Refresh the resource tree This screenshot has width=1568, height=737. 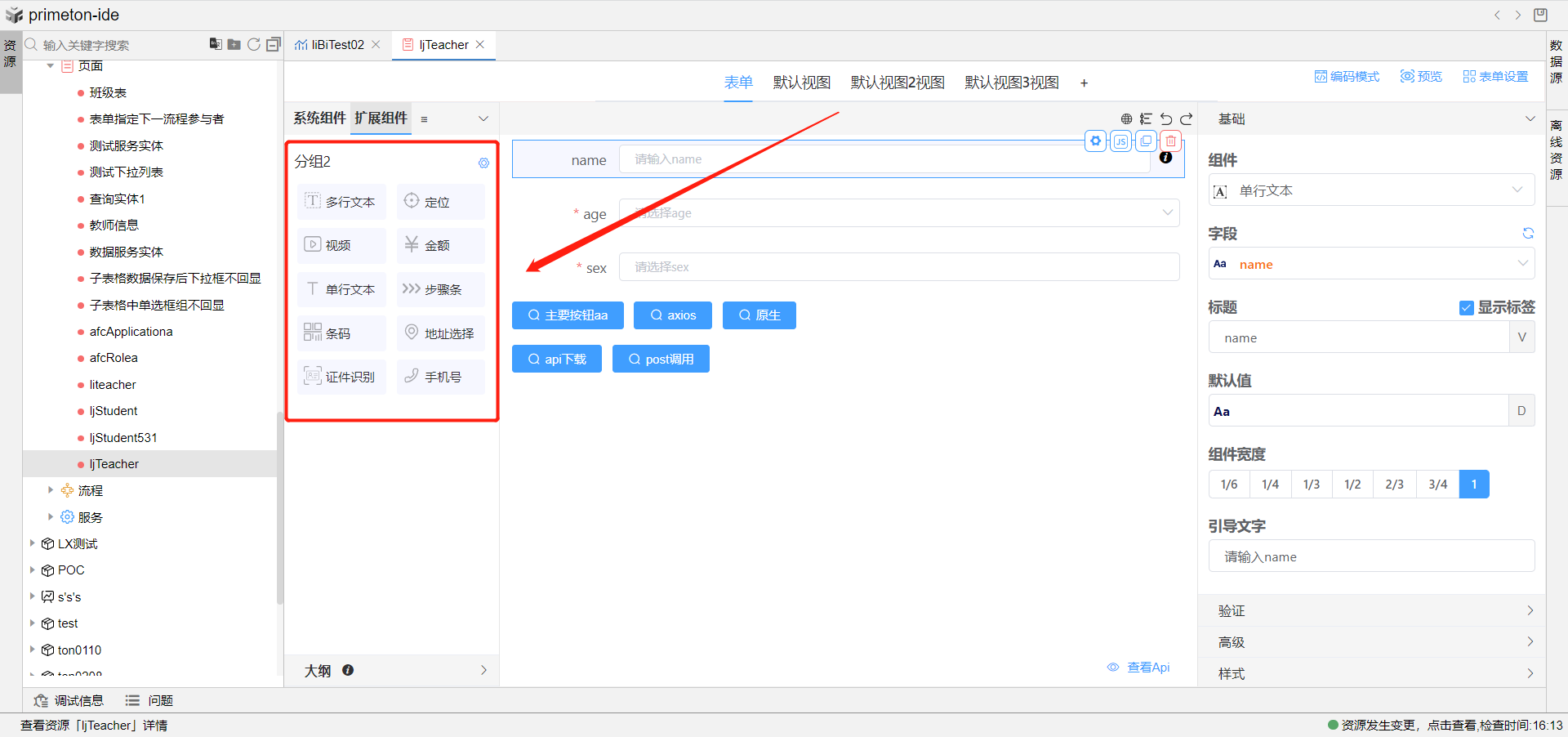click(254, 44)
